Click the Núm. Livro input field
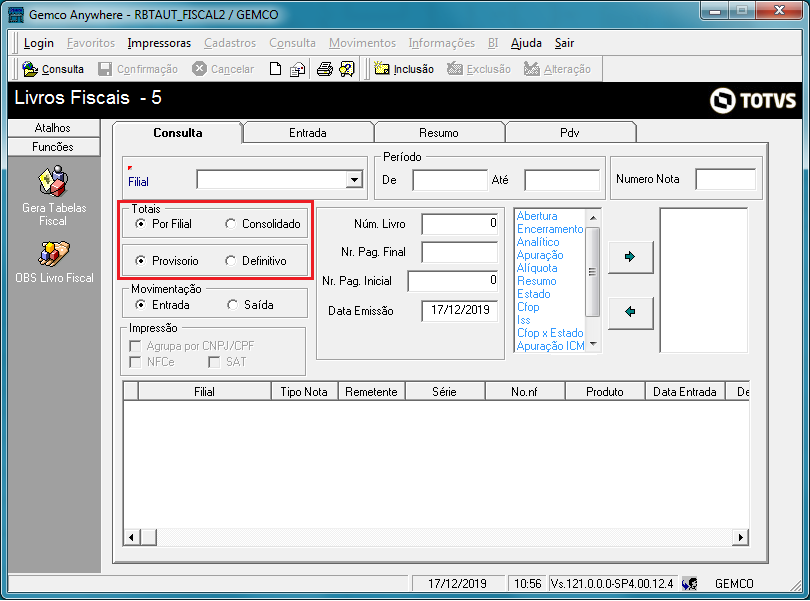 click(x=460, y=224)
